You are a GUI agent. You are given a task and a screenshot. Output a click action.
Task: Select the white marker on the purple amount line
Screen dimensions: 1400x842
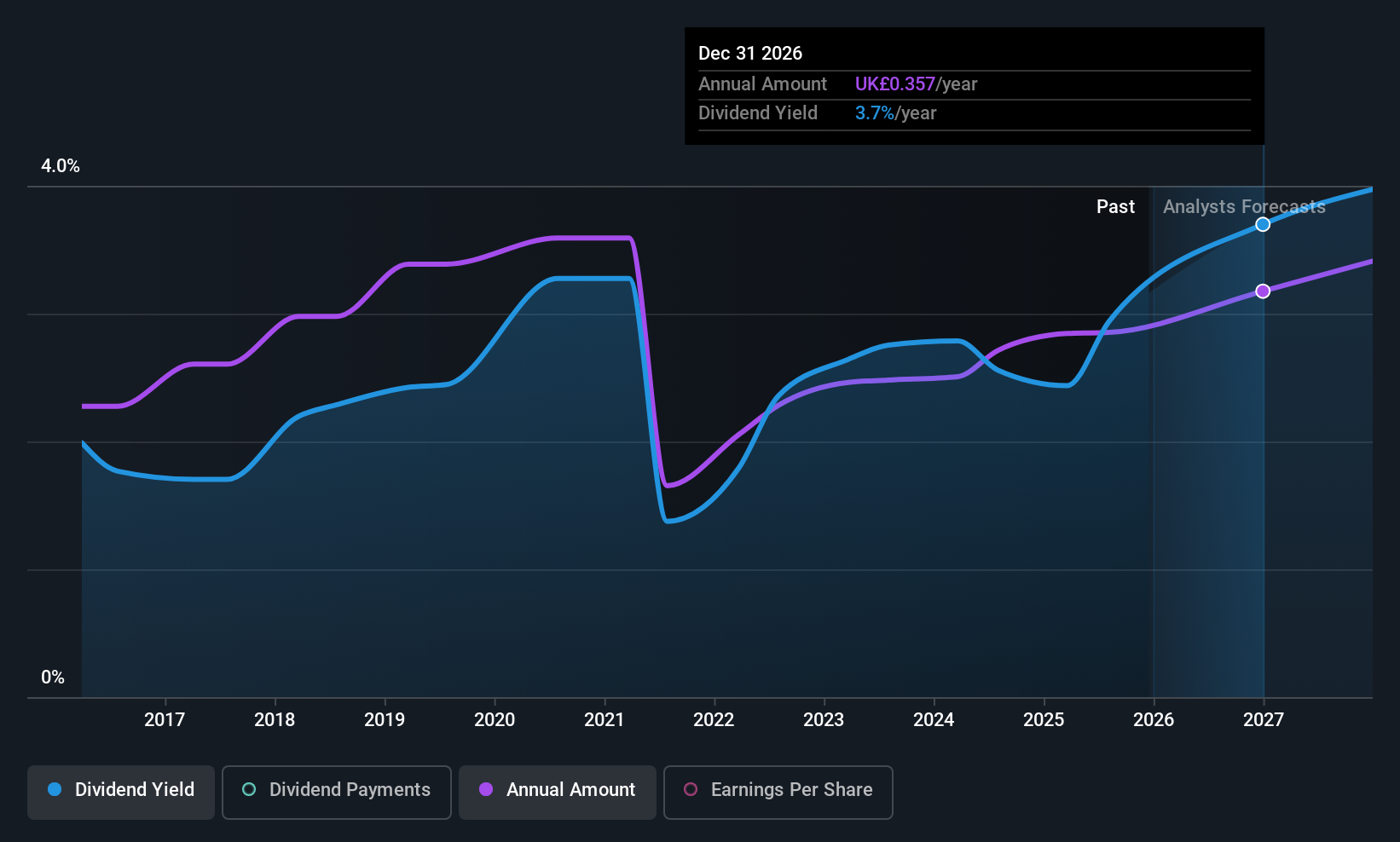click(x=1263, y=291)
